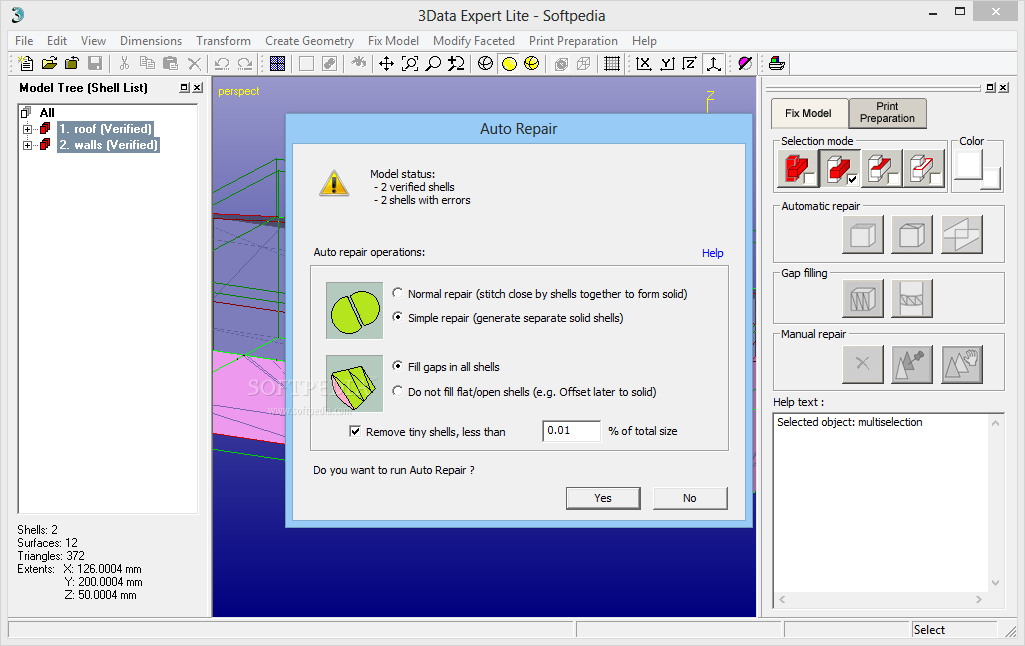Confirm Auto Repair with Yes
Screen dimensions: 1025x646
click(x=603, y=498)
